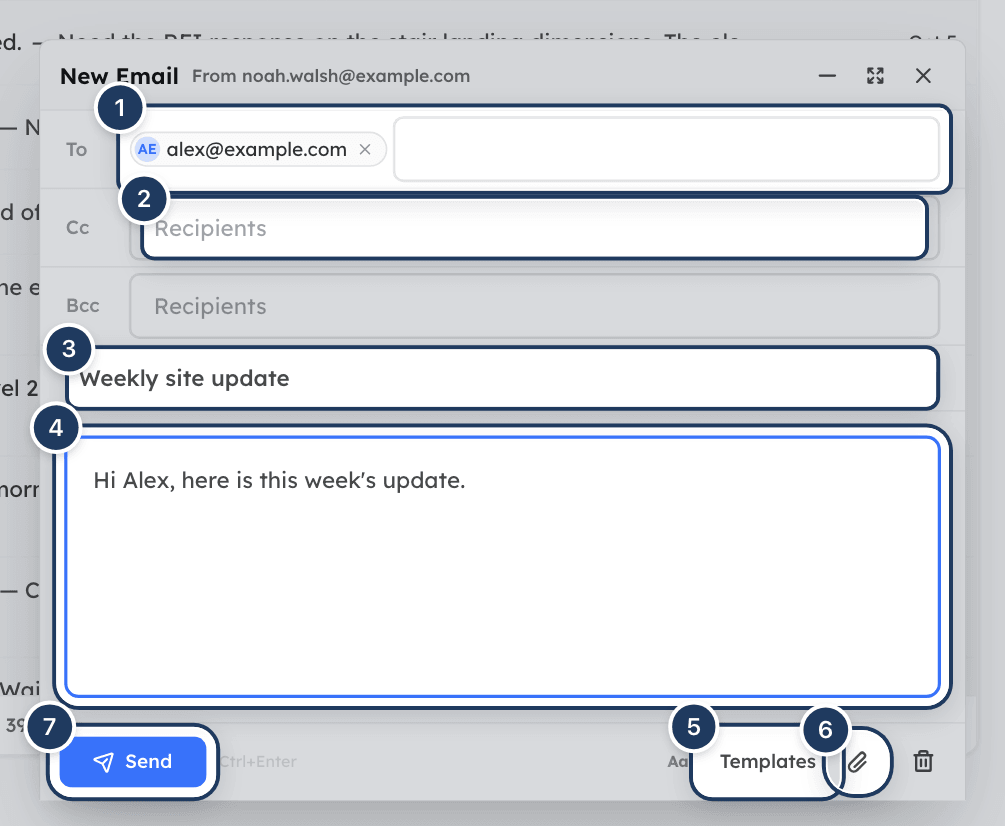The height and width of the screenshot is (826, 1005).
Task: Minimize the New Email window
Action: [x=827, y=76]
